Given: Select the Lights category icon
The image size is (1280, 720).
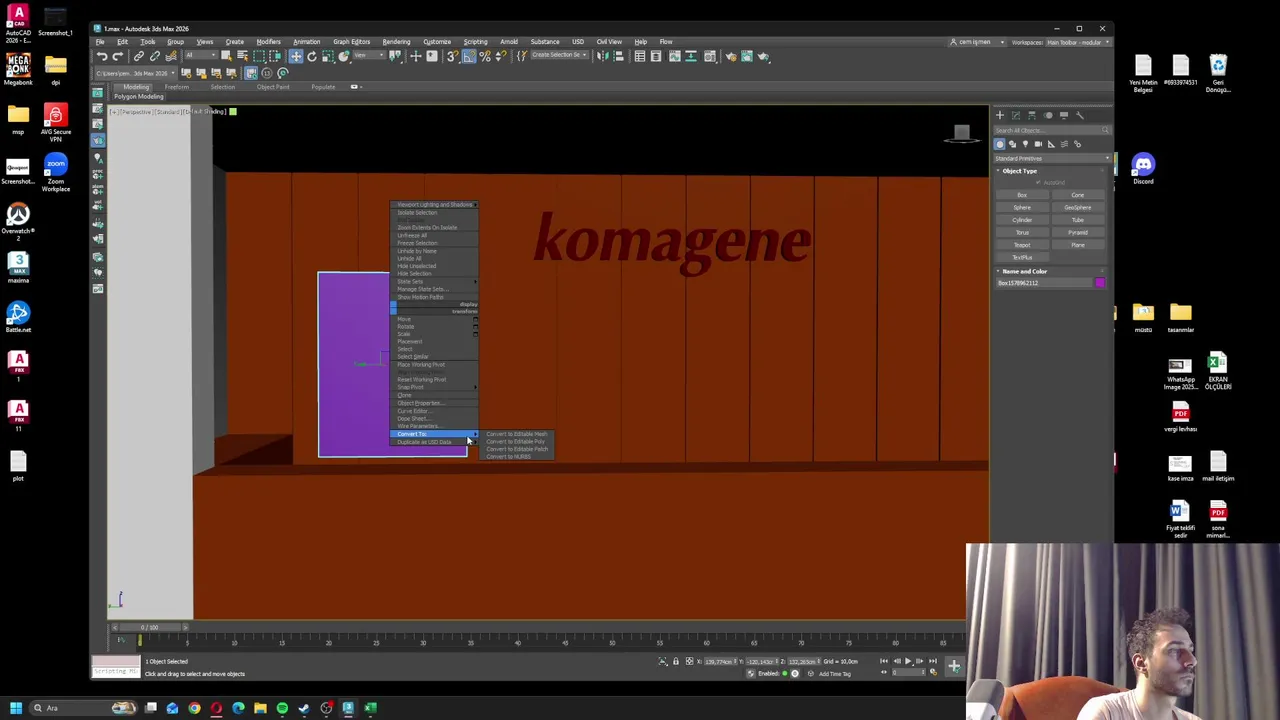Looking at the screenshot, I should pyautogui.click(x=1025, y=144).
